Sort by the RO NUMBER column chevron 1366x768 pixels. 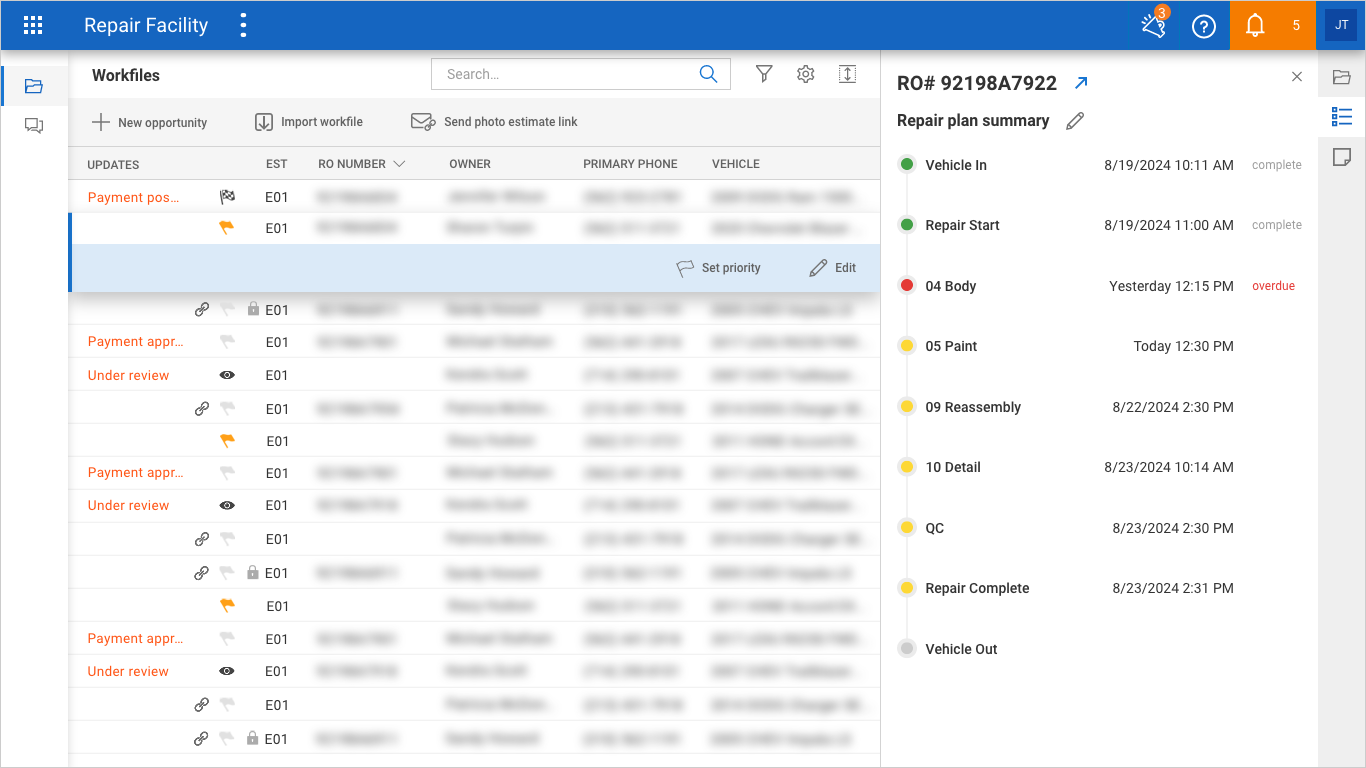coord(399,164)
